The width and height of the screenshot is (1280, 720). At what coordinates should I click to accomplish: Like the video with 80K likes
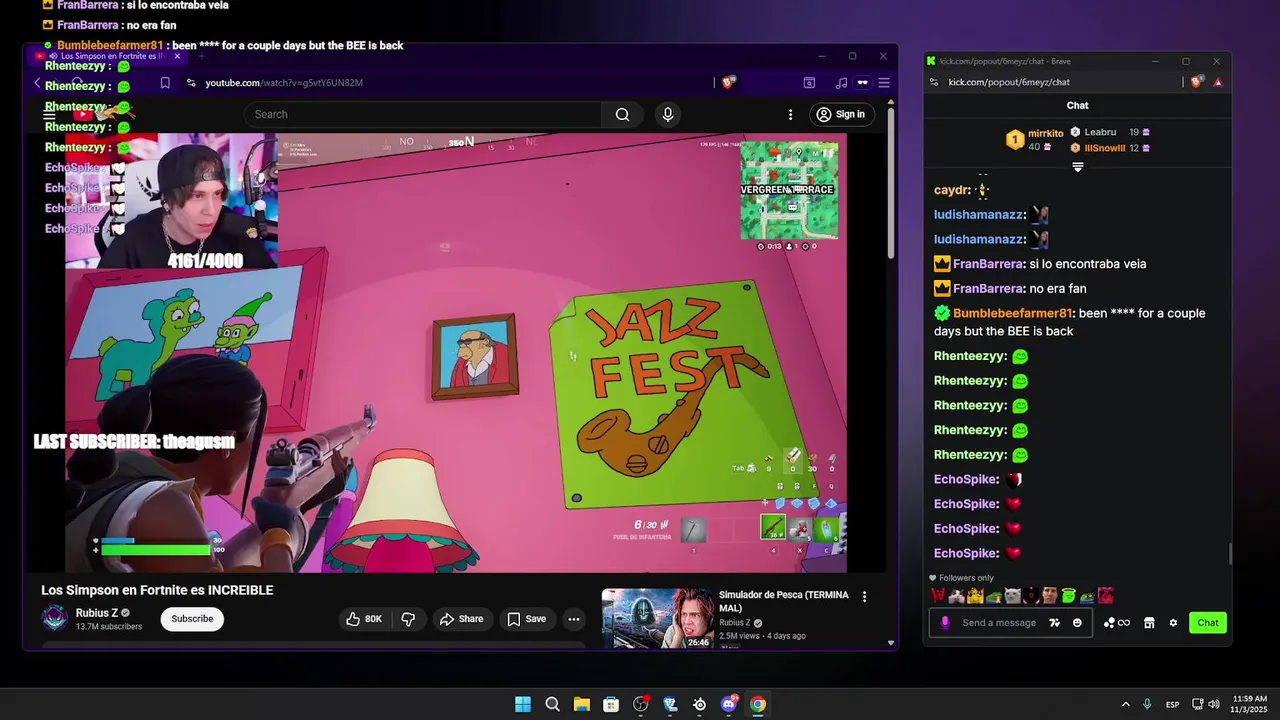[x=364, y=619]
